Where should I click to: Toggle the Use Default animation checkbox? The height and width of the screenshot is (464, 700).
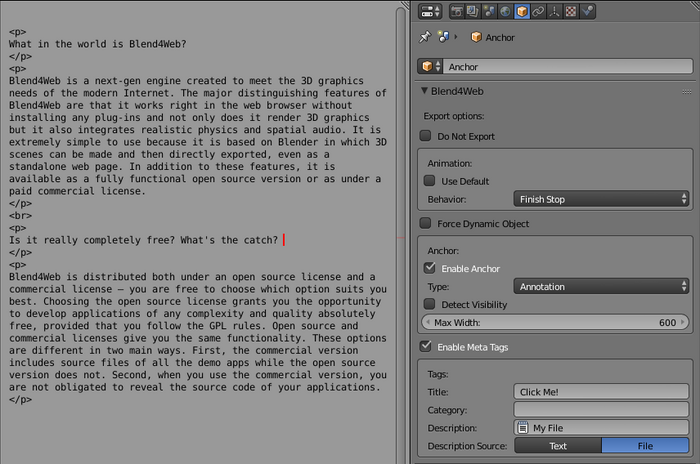click(429, 180)
